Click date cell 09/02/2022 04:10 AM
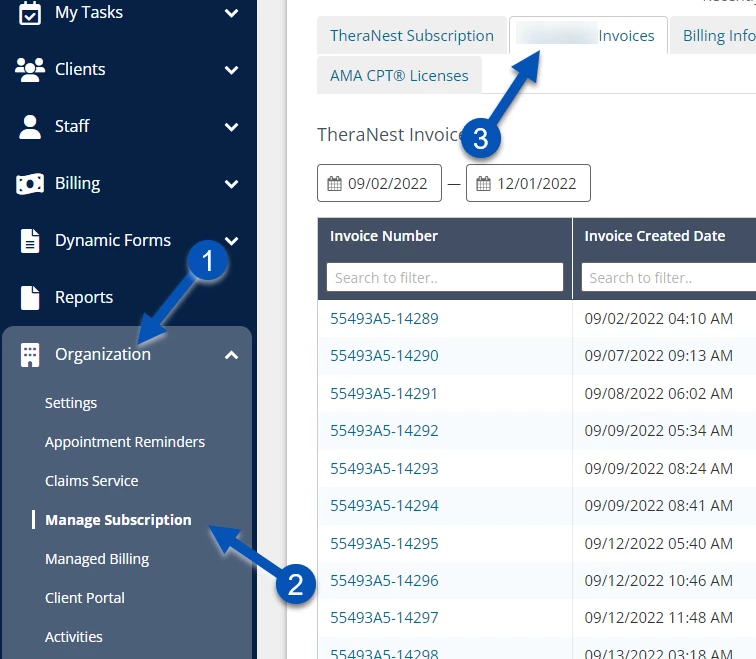Screen dimensions: 756x659 (x=659, y=319)
